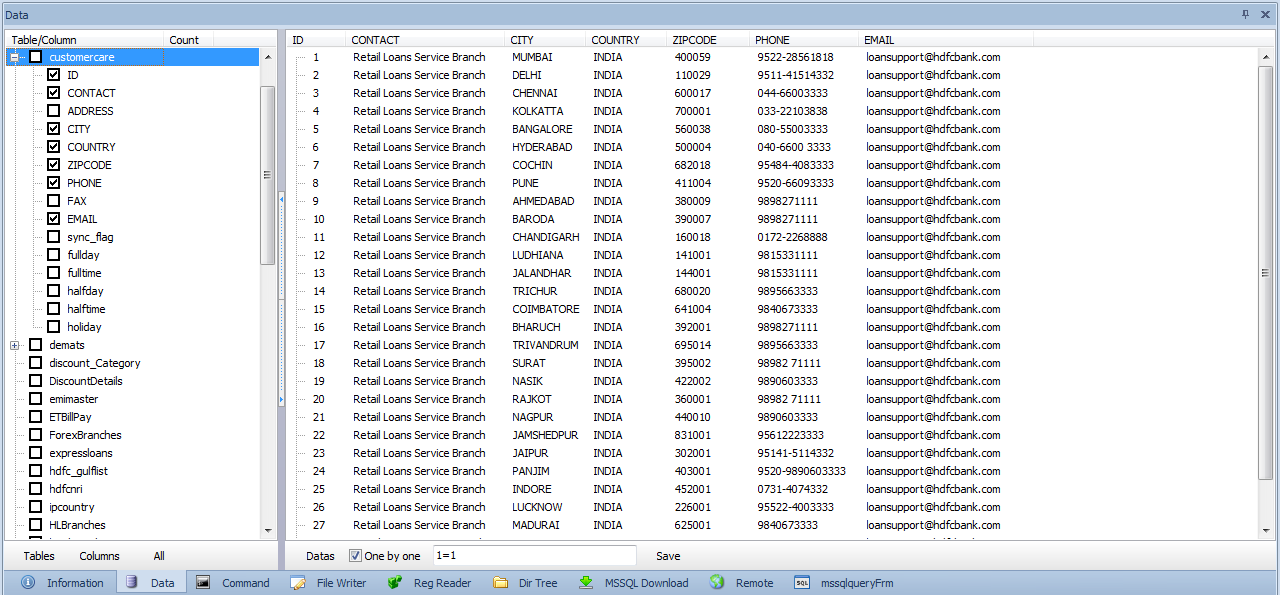Uncheck the ID column checkbox
The width and height of the screenshot is (1280, 595).
click(x=54, y=75)
